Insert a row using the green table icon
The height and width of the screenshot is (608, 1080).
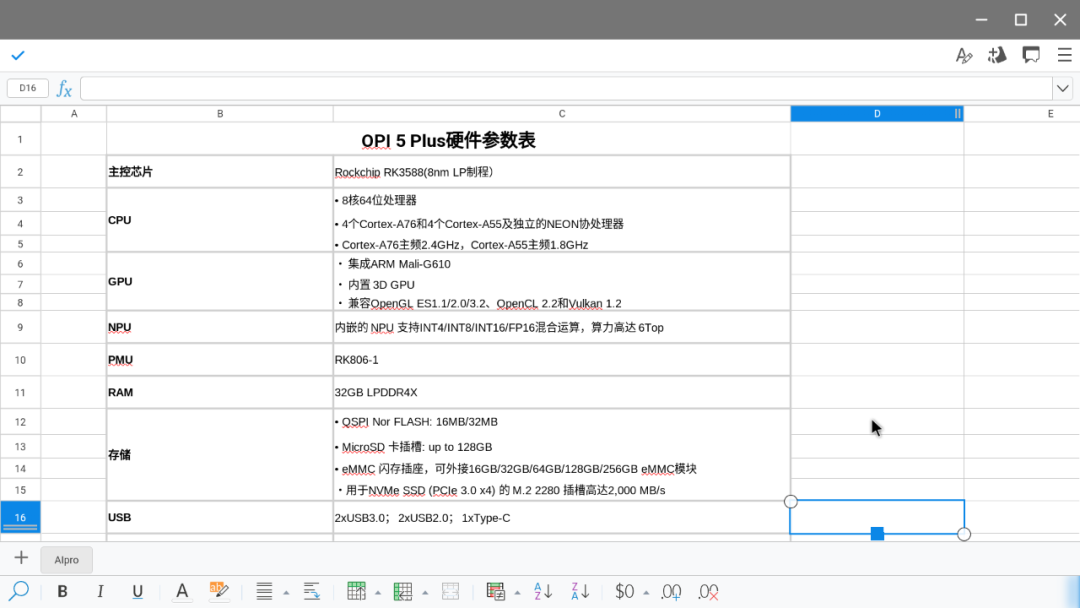tap(356, 591)
